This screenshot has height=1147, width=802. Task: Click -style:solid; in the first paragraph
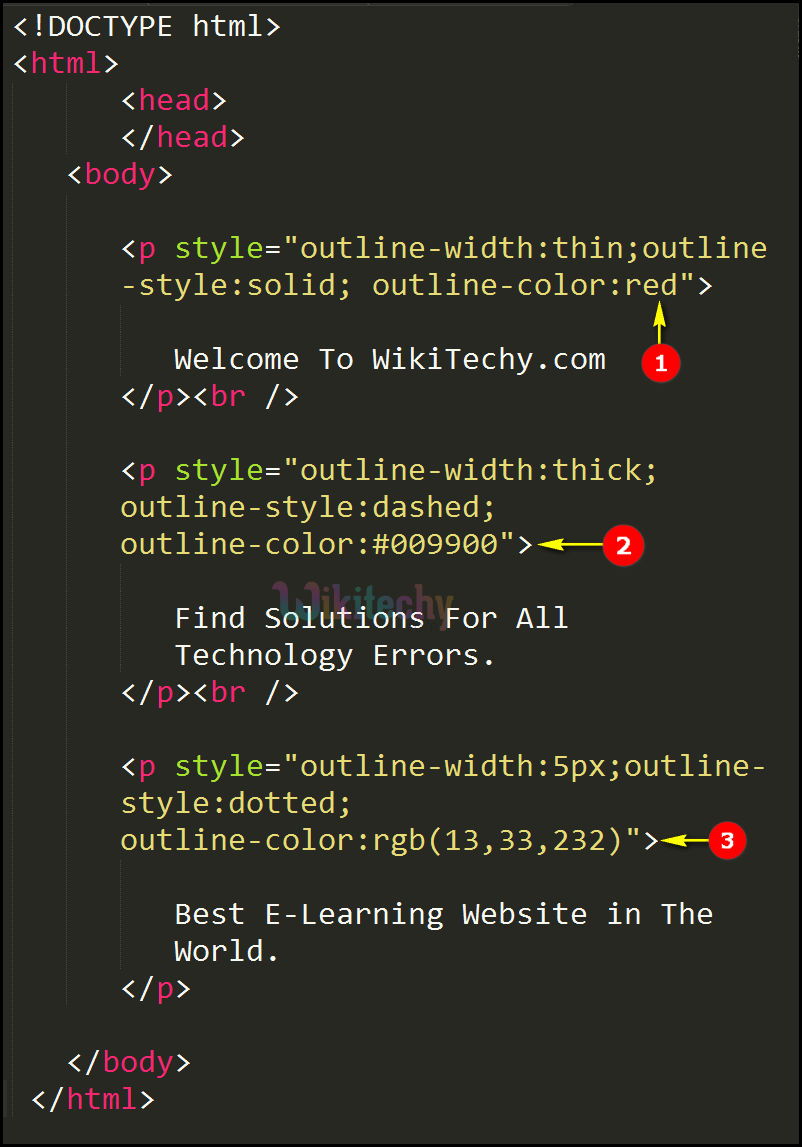click(x=236, y=285)
